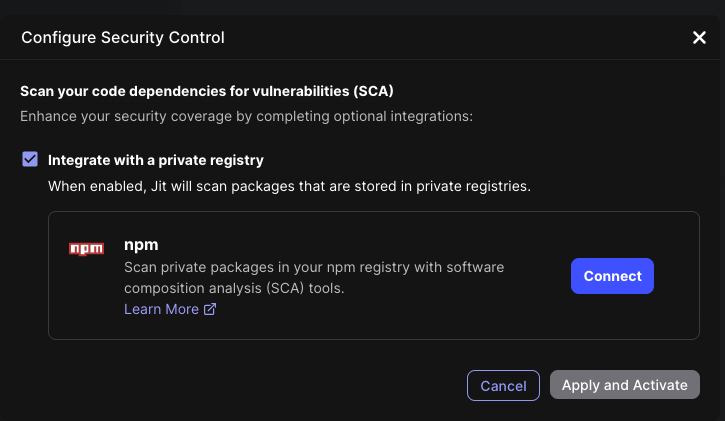Screen dimensions: 725x421
Task: Click the red npm logo
Action: click(x=86, y=248)
